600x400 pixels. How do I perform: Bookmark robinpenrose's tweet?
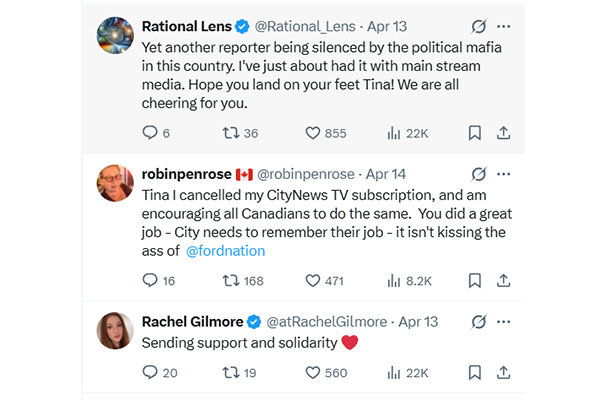474,281
